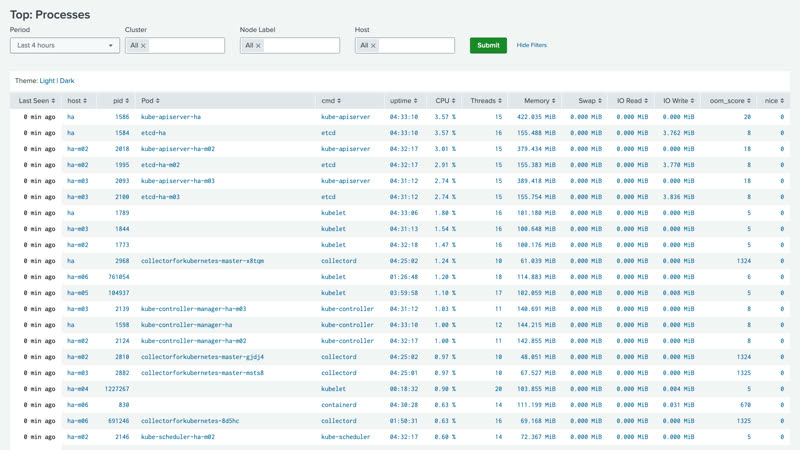Open pod kube-apiserver-ha-m02
The width and height of the screenshot is (800, 450).
(x=178, y=149)
